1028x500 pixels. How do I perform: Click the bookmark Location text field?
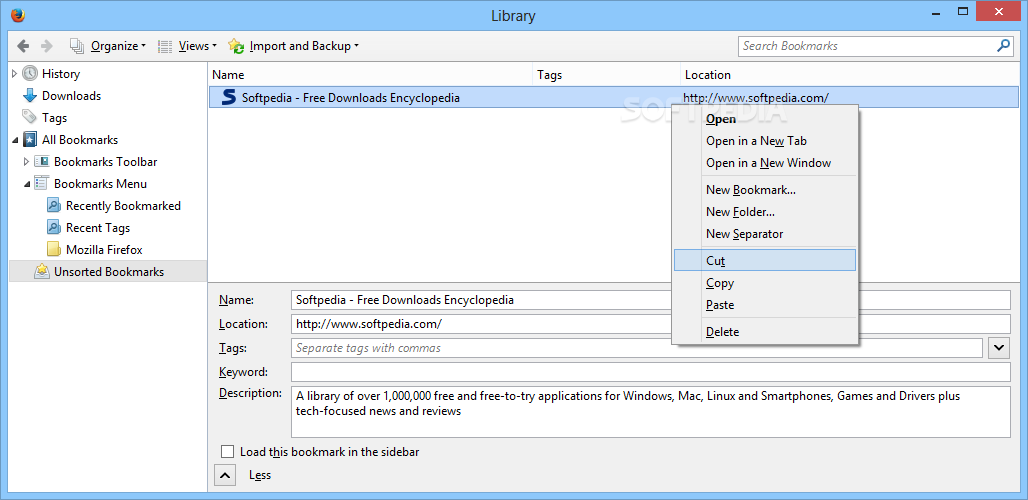[x=650, y=324]
